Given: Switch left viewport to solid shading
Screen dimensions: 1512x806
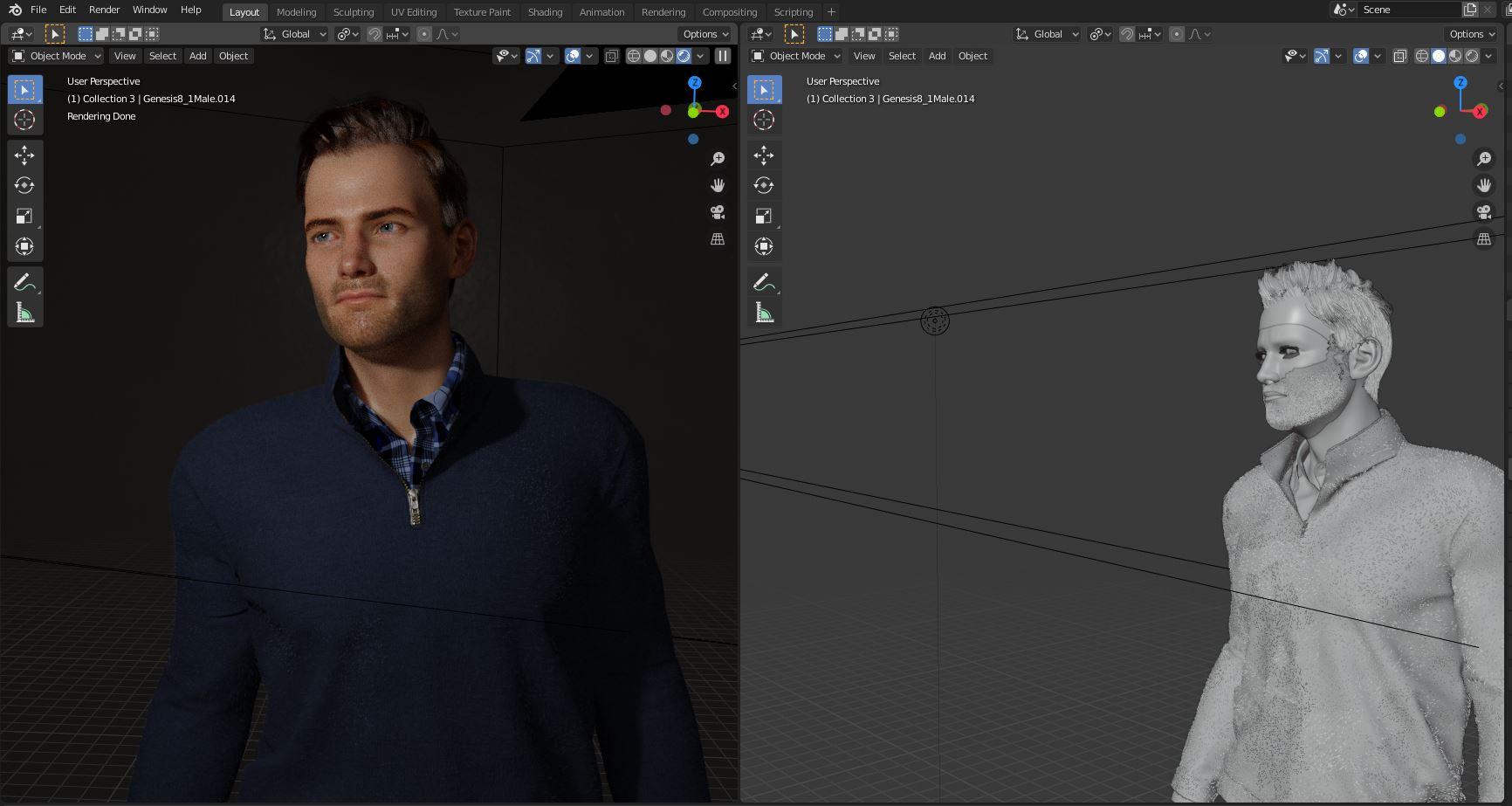Looking at the screenshot, I should (x=650, y=56).
